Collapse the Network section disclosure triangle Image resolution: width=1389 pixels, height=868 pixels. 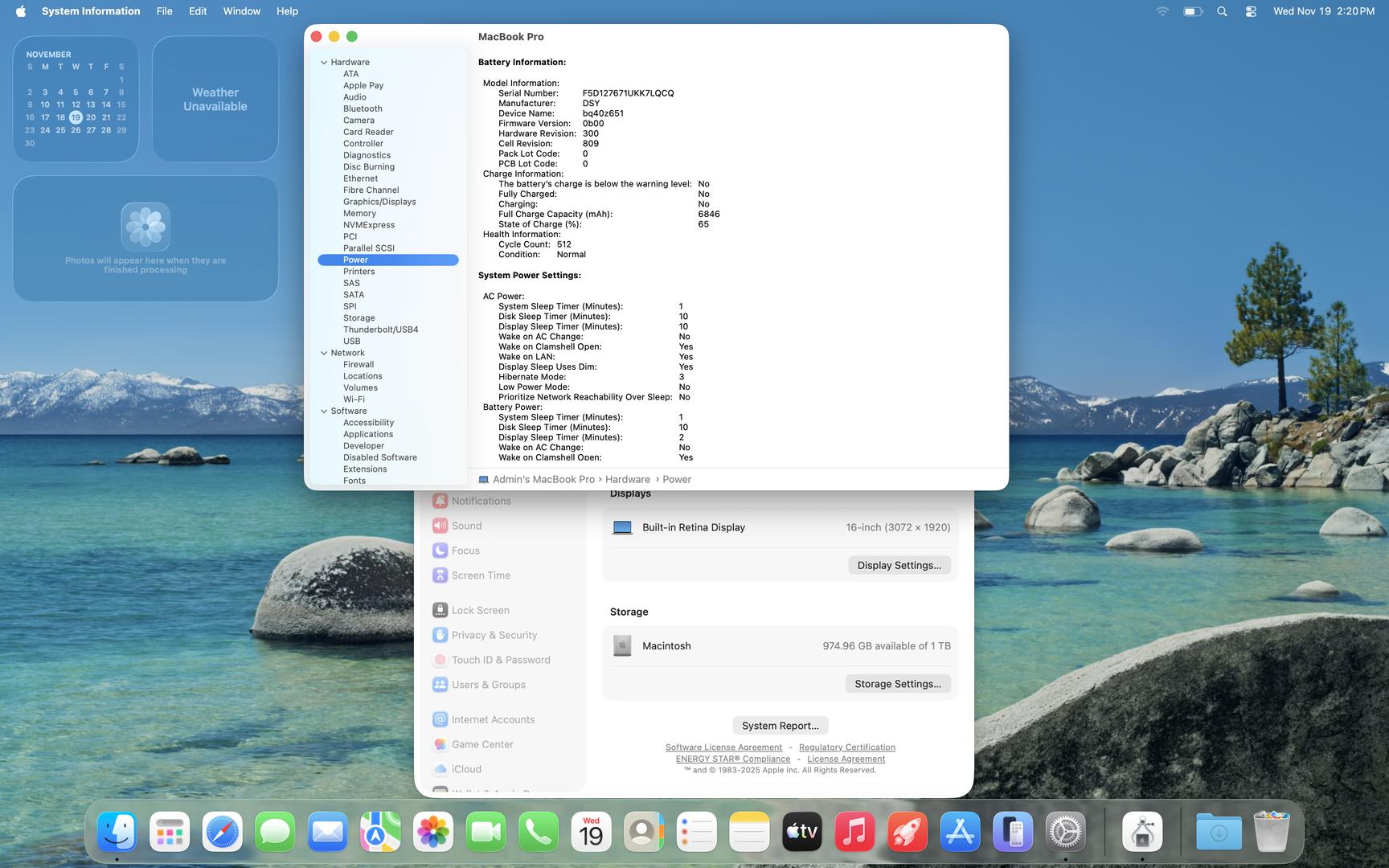(324, 353)
